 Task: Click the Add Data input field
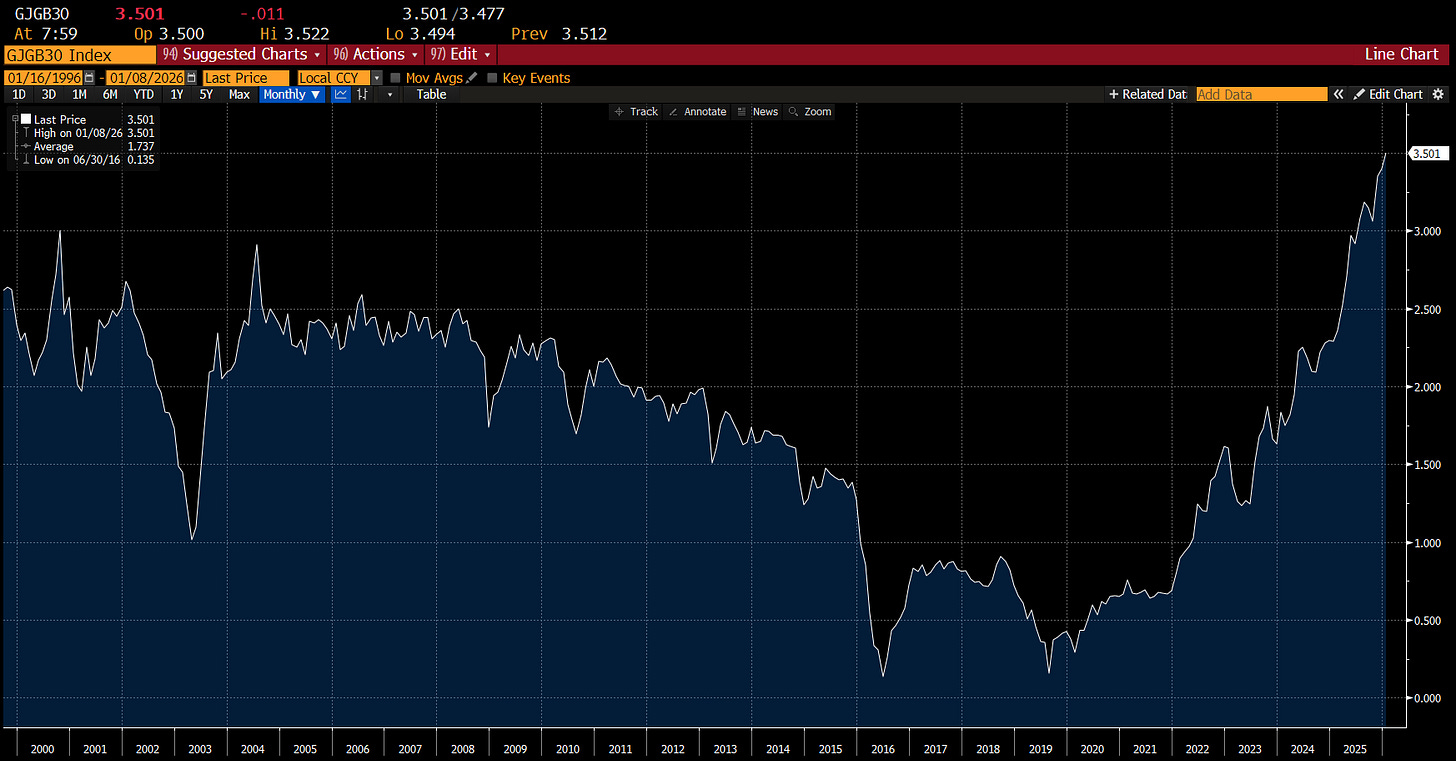pos(1260,94)
